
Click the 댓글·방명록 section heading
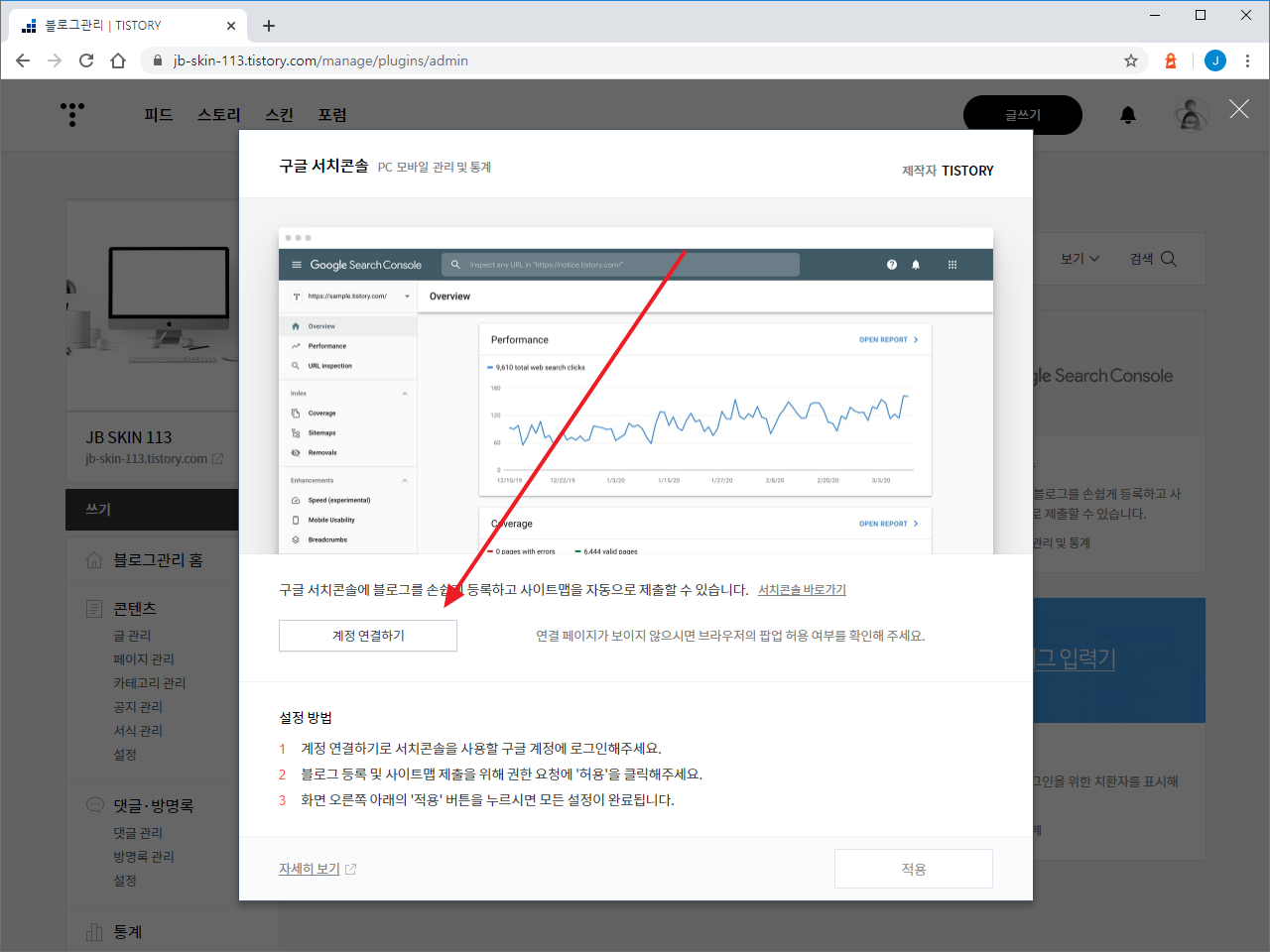pyautogui.click(x=154, y=806)
